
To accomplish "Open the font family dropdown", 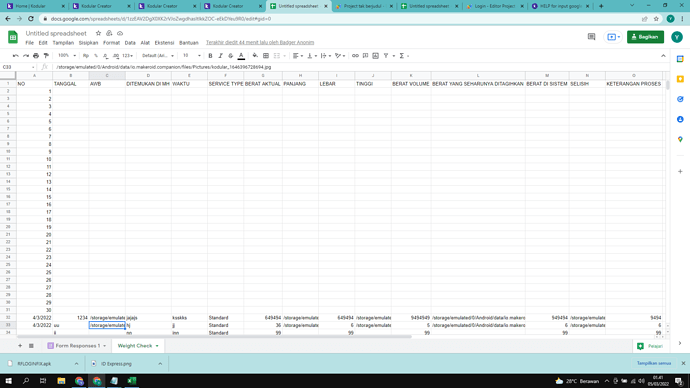I will click(x=158, y=56).
